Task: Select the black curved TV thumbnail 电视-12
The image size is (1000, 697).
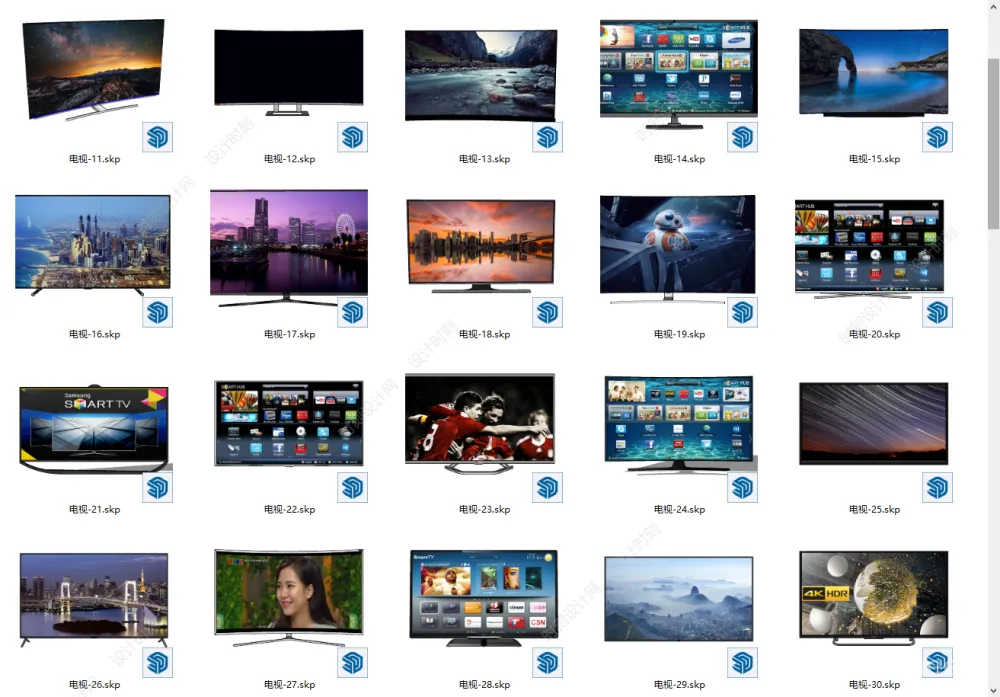Action: [288, 70]
